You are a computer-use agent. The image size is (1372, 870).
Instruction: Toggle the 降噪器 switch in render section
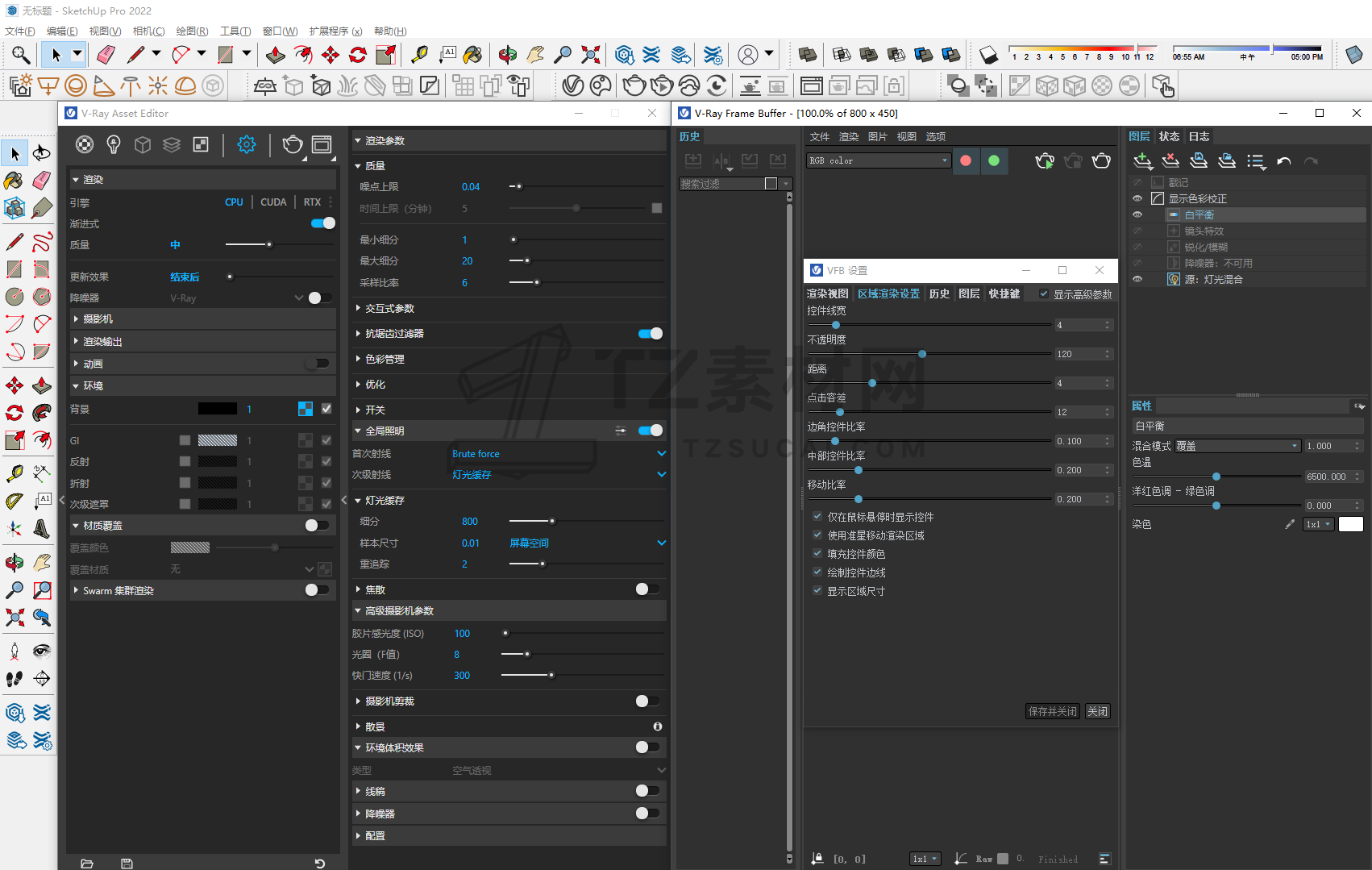320,298
